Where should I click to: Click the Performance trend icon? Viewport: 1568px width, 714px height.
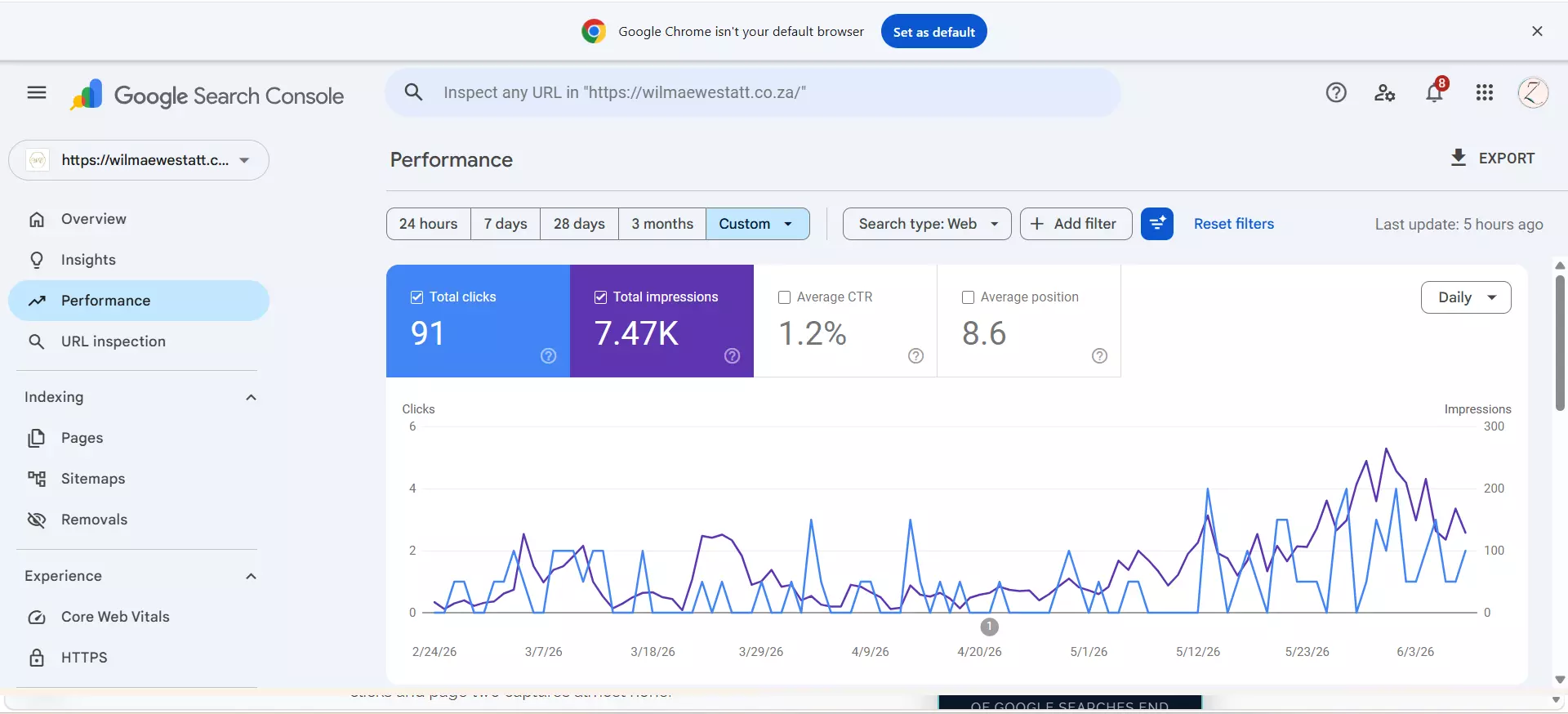(37, 301)
